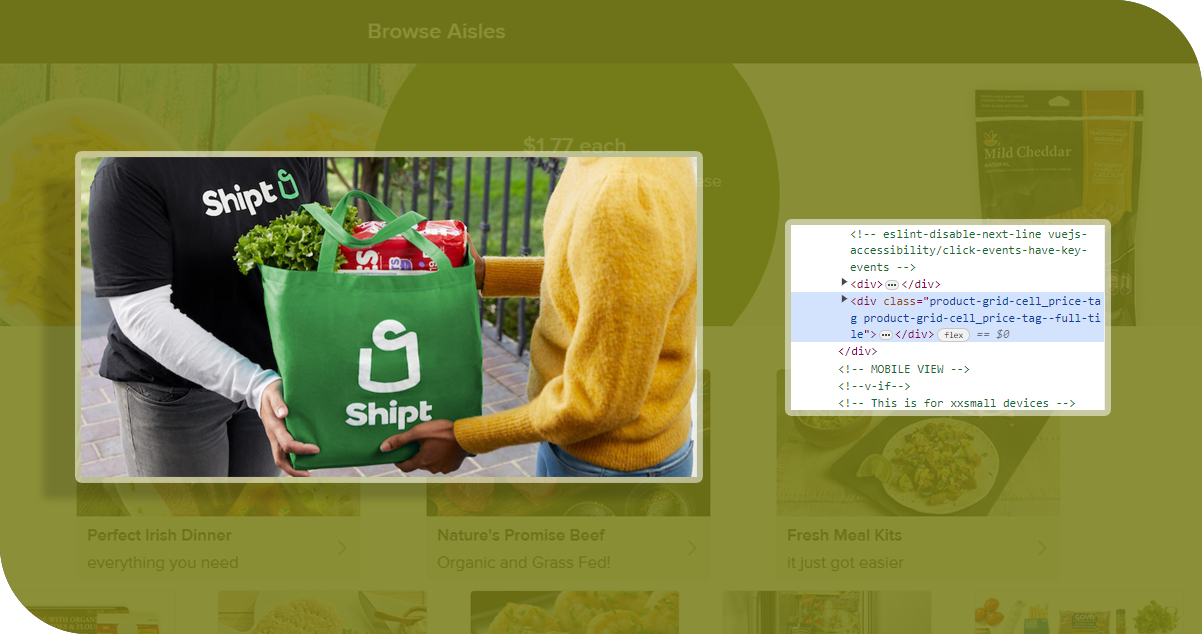Open the Perfect Irish Dinner link
Viewport: 1202px width, 634px height.
(159, 535)
